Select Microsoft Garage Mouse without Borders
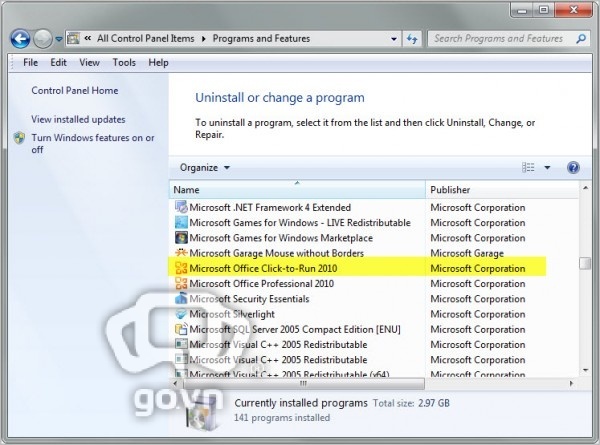The height and width of the screenshot is (445, 600). point(276,253)
